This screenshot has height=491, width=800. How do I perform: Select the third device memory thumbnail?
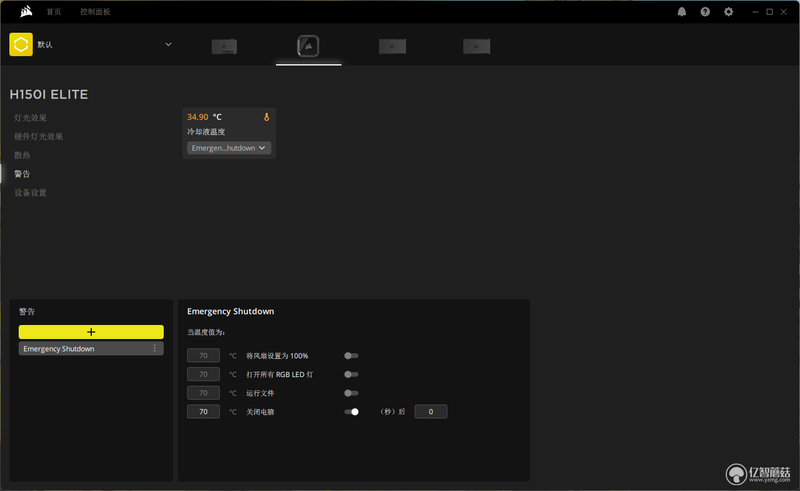tap(392, 46)
